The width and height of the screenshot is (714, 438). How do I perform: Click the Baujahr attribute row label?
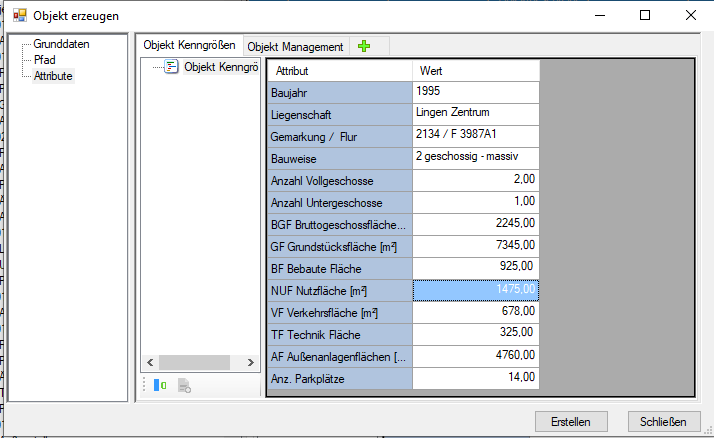coord(340,92)
